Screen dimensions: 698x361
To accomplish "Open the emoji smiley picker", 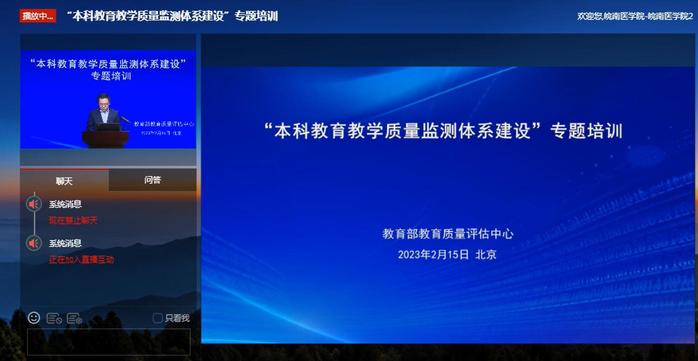I will point(34,318).
